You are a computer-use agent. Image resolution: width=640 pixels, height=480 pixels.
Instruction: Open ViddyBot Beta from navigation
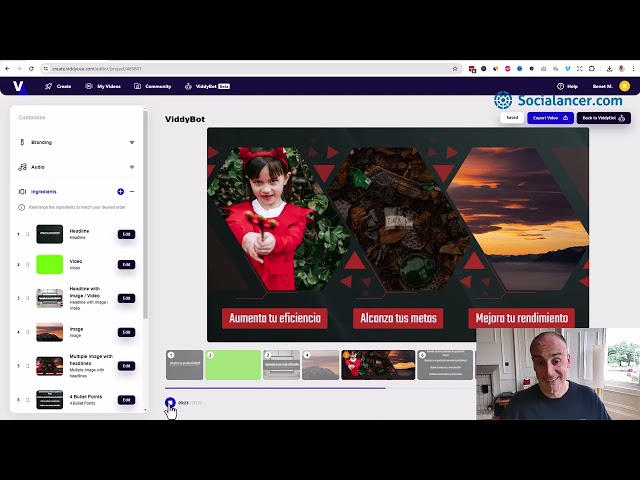click(207, 86)
